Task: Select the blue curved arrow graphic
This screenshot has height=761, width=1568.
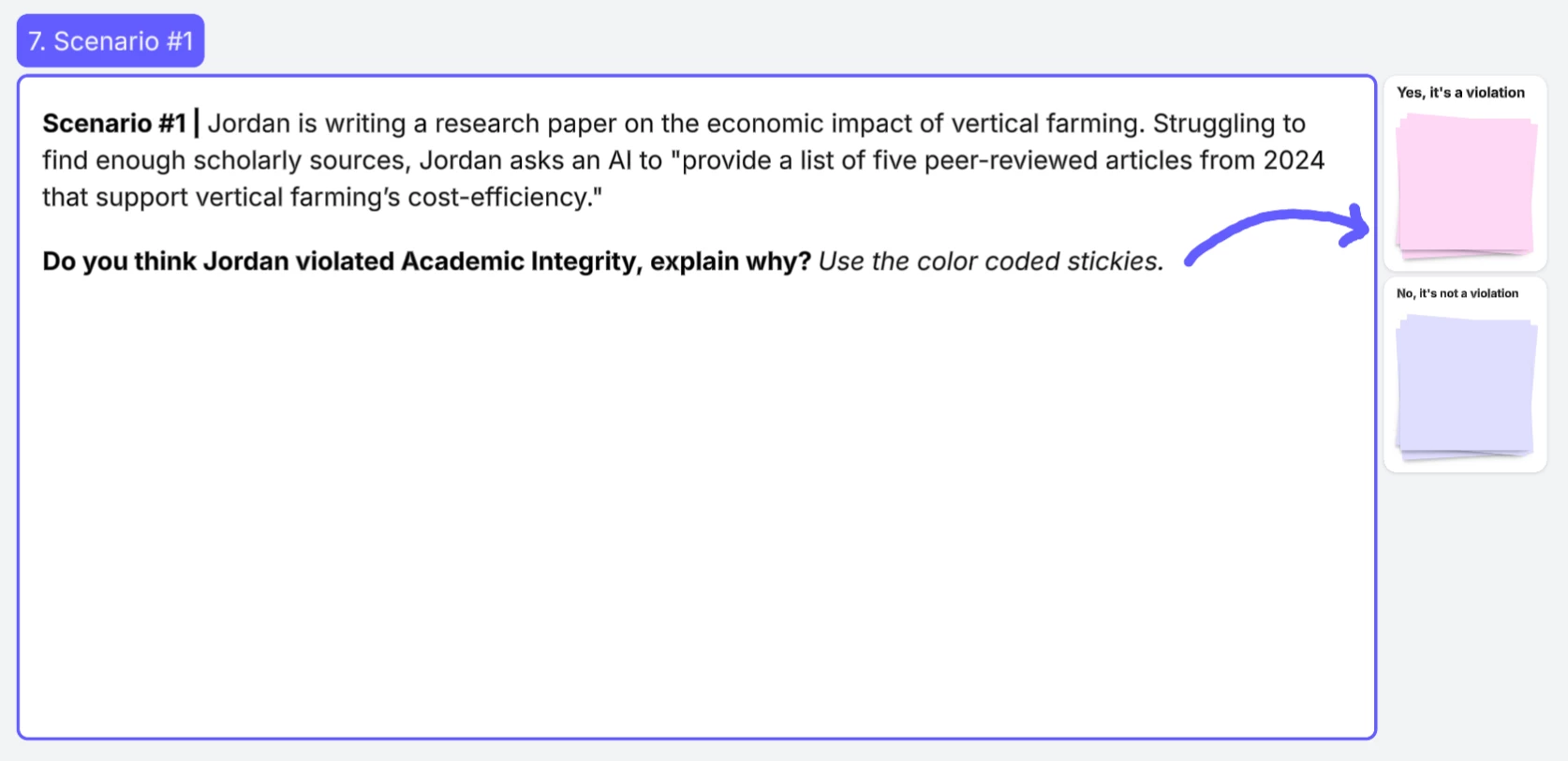Action: coord(1278,234)
